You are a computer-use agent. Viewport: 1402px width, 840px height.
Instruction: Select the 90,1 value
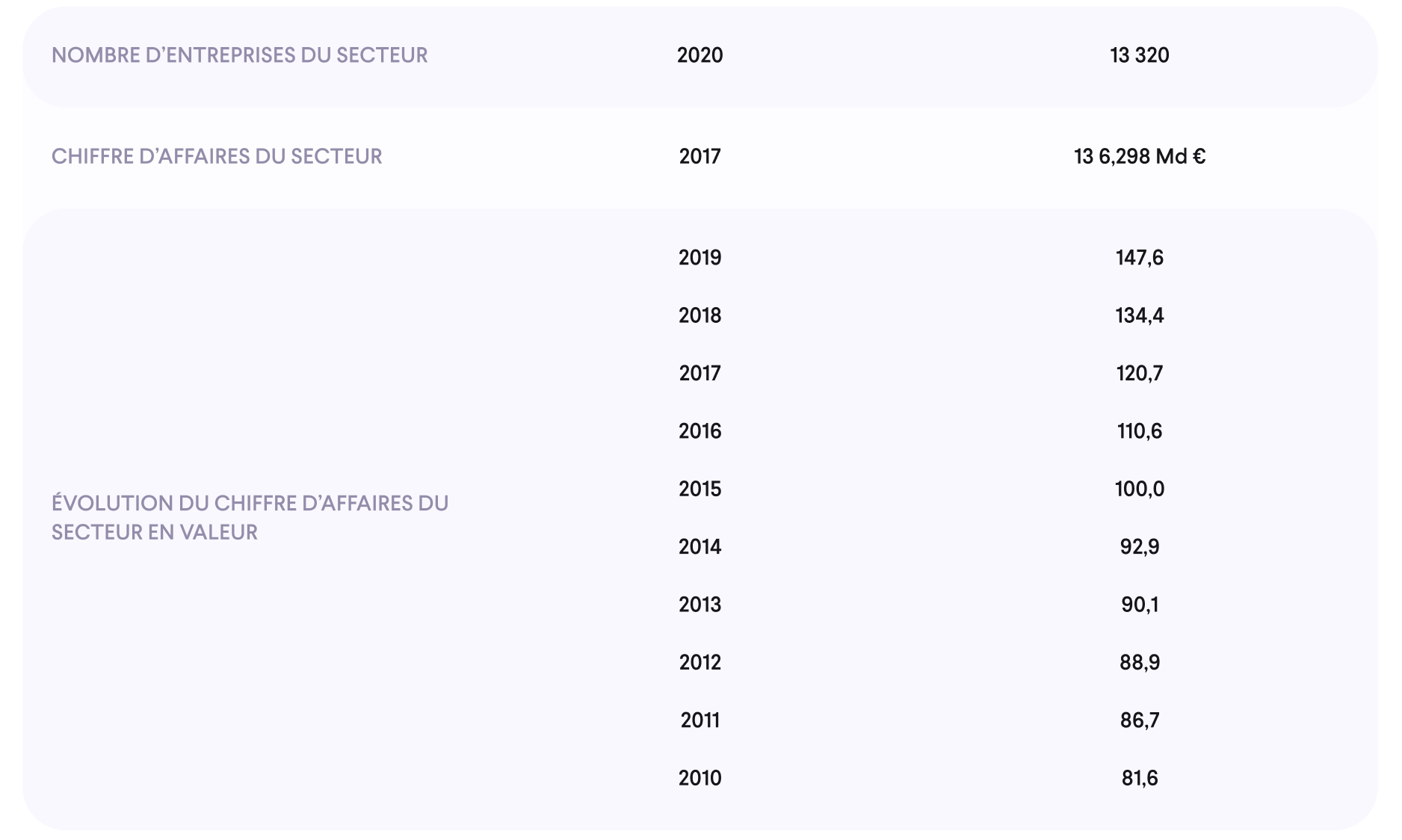point(1140,605)
